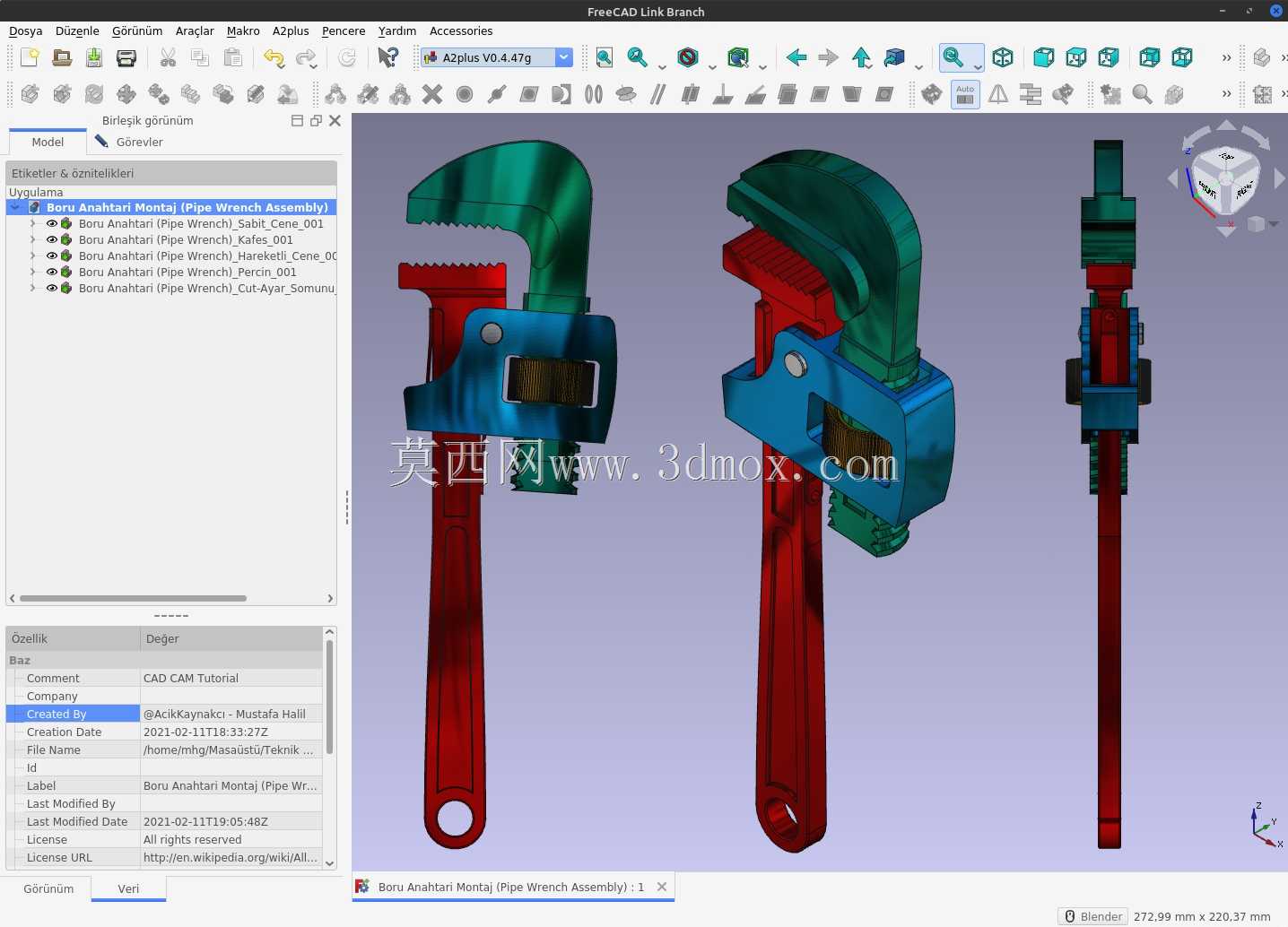Close the Birleşik görünüm panel

335,120
